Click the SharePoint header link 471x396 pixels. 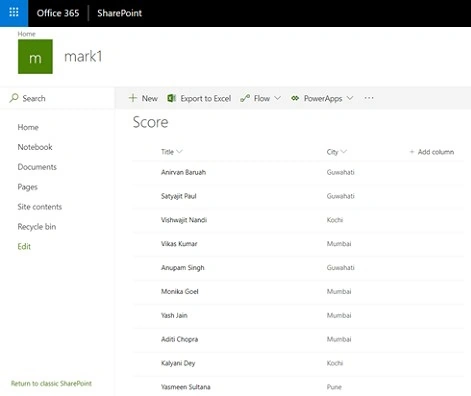tap(120, 13)
